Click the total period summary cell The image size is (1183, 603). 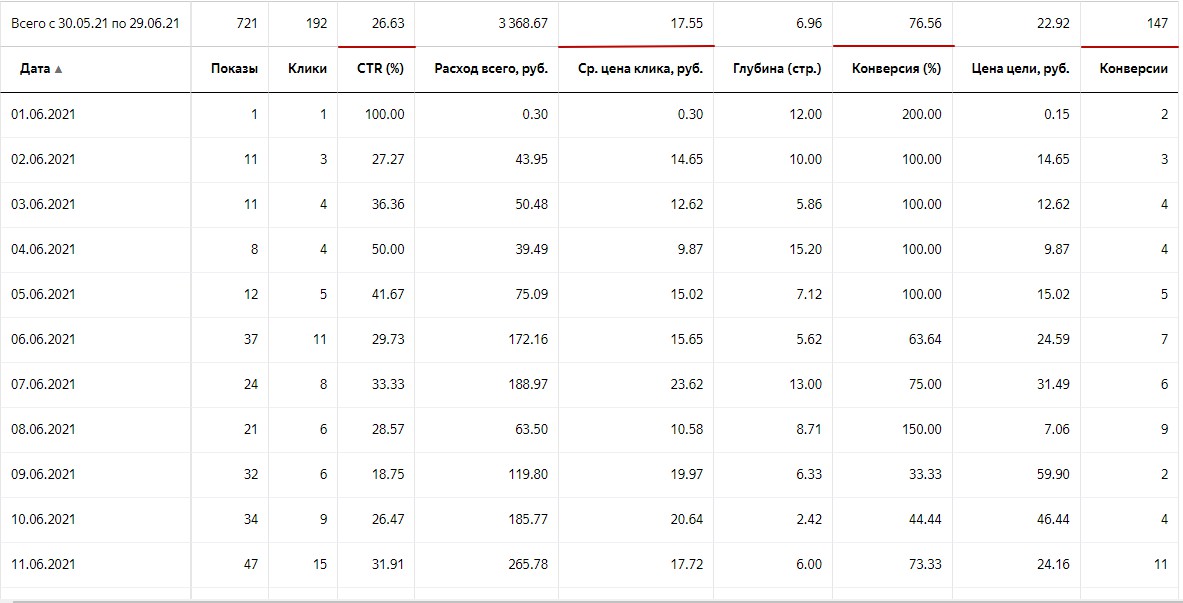point(95,24)
